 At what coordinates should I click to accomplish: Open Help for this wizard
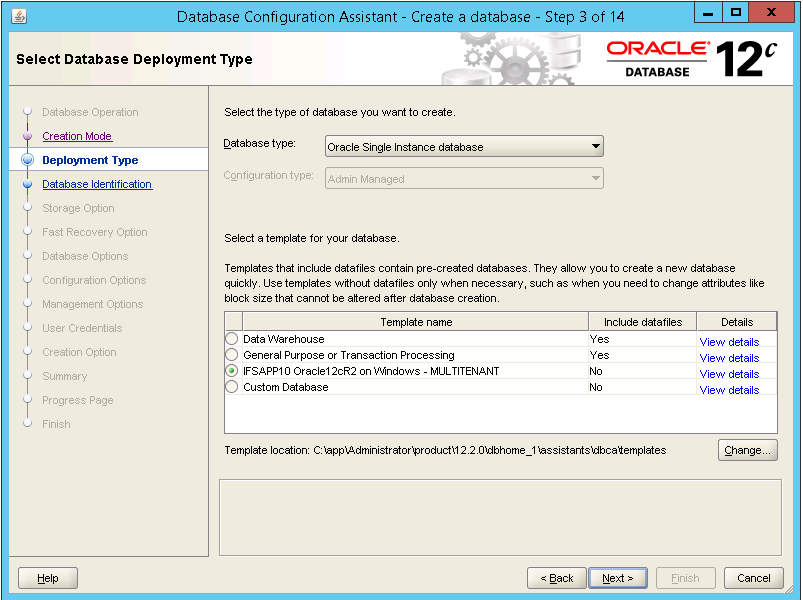[48, 578]
